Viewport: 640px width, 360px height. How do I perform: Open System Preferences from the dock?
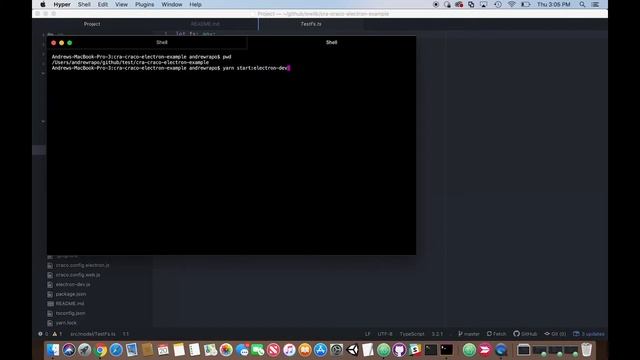coord(336,350)
